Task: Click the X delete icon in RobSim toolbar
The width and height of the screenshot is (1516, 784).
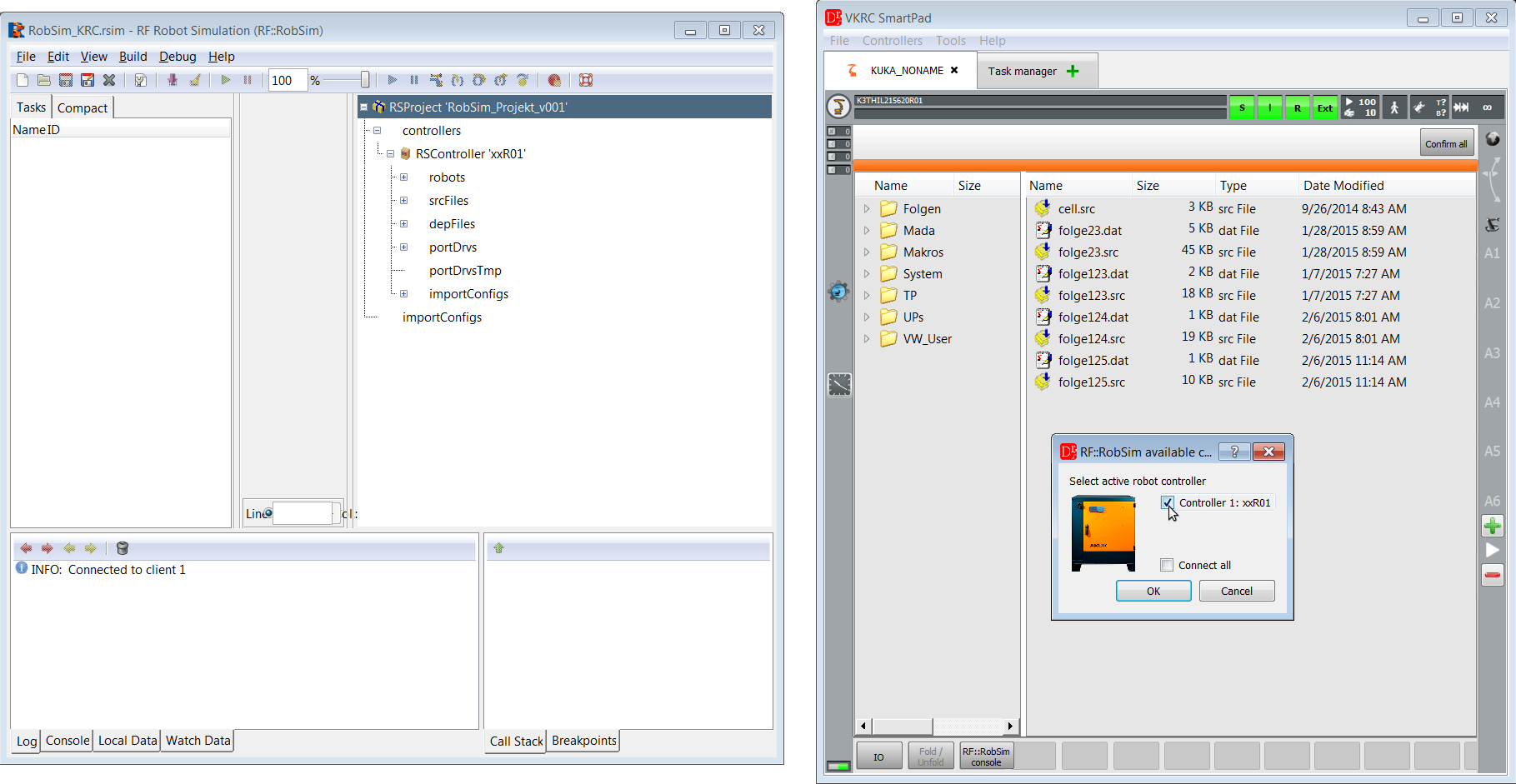Action: coord(109,80)
